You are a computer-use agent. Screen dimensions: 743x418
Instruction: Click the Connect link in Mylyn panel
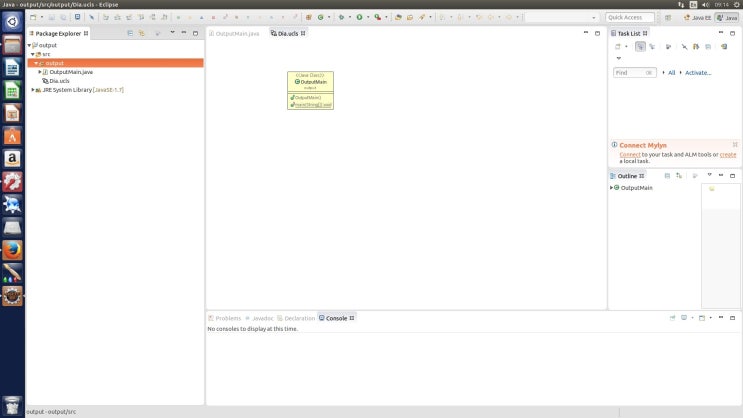point(630,154)
